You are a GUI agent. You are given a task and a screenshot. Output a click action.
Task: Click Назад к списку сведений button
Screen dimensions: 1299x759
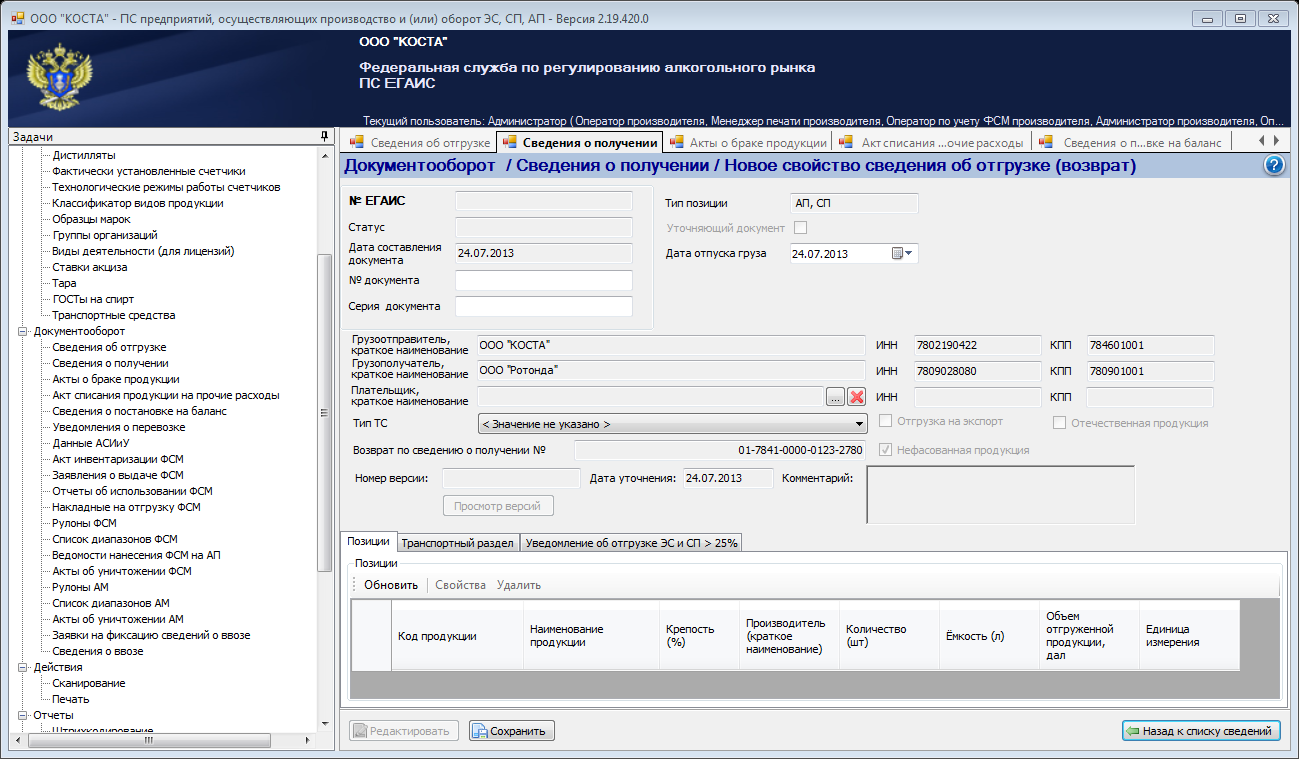click(x=1201, y=731)
